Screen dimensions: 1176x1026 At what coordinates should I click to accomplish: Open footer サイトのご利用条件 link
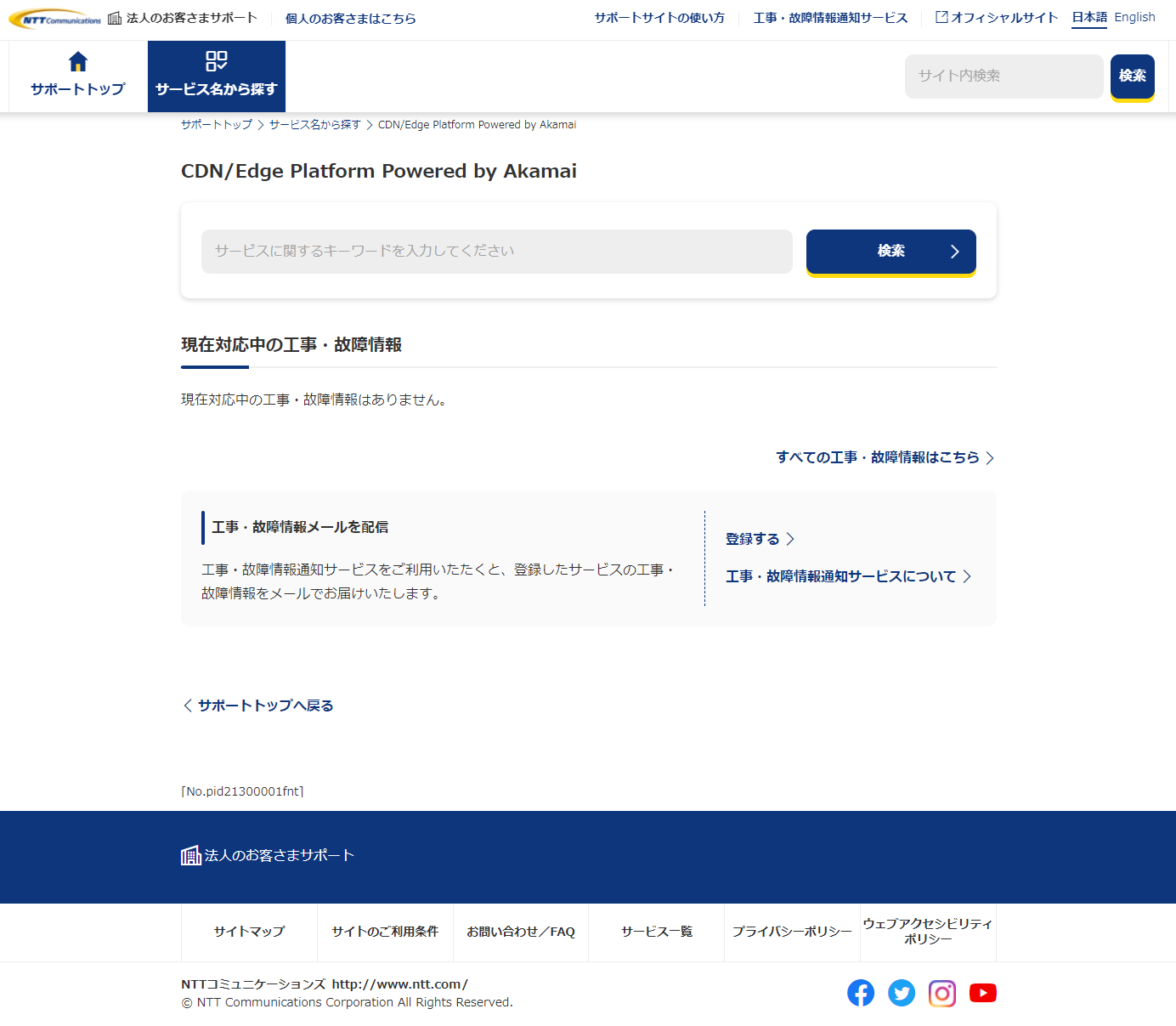pos(385,932)
